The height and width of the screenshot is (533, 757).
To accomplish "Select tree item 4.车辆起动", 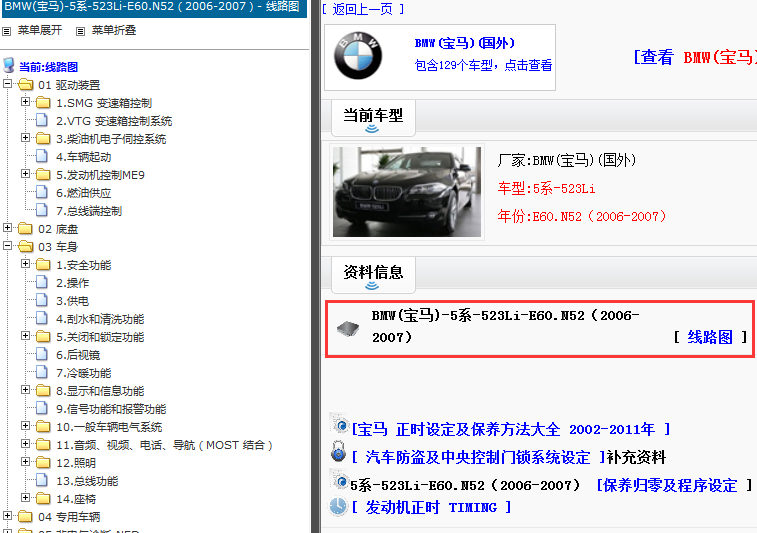I will (84, 157).
